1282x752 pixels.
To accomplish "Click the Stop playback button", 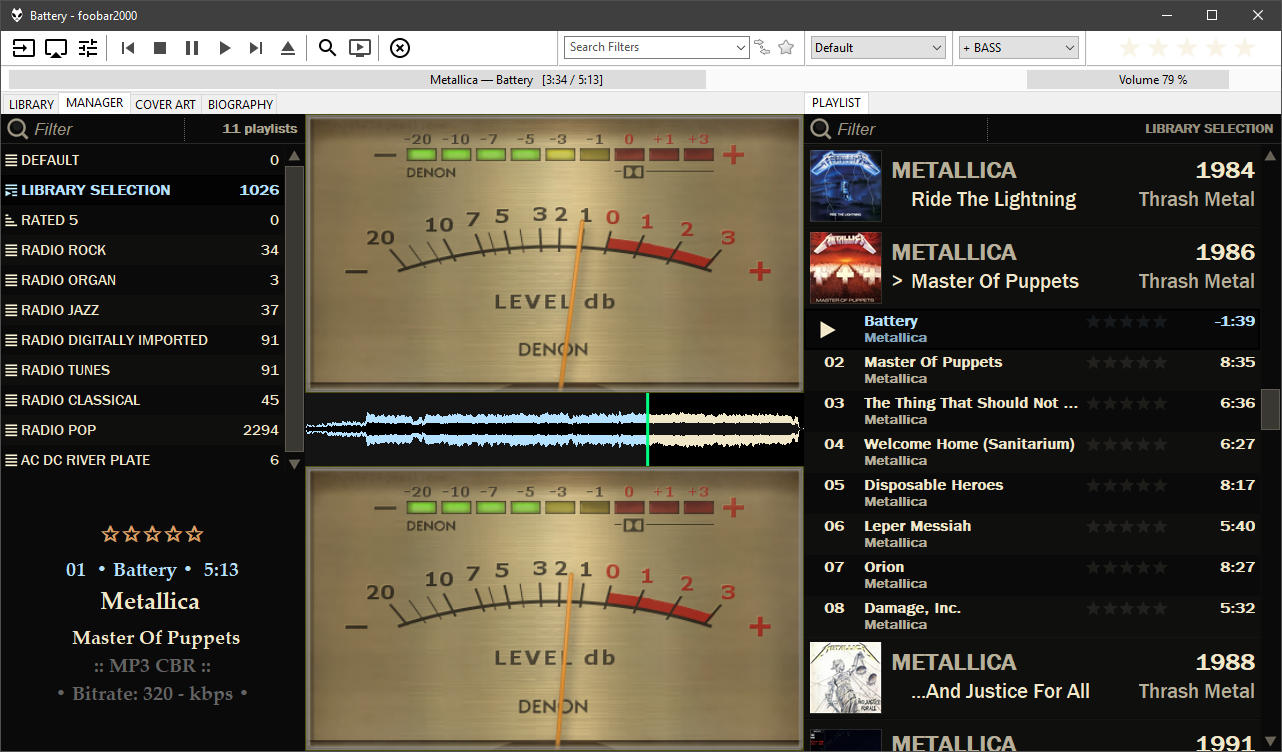I will pos(160,48).
